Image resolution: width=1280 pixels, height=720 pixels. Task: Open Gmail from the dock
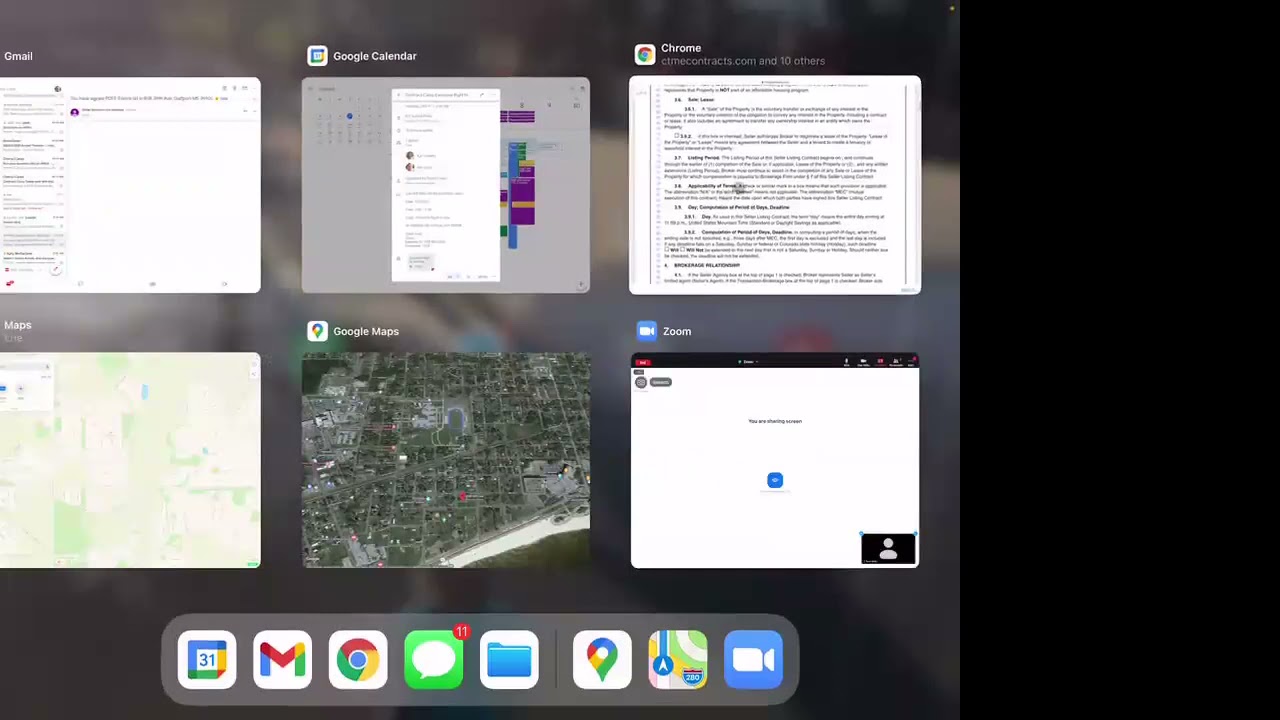click(282, 660)
